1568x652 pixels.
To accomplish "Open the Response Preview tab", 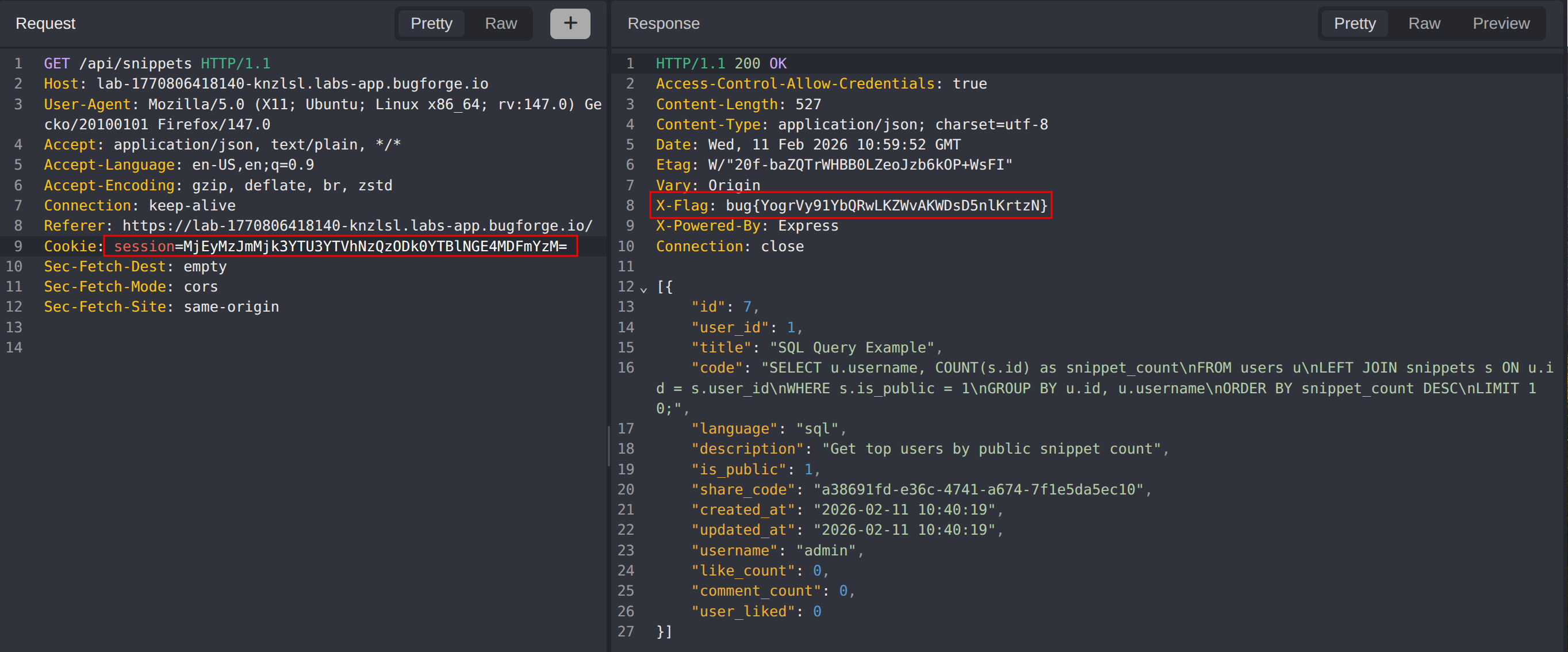I will coord(1500,24).
